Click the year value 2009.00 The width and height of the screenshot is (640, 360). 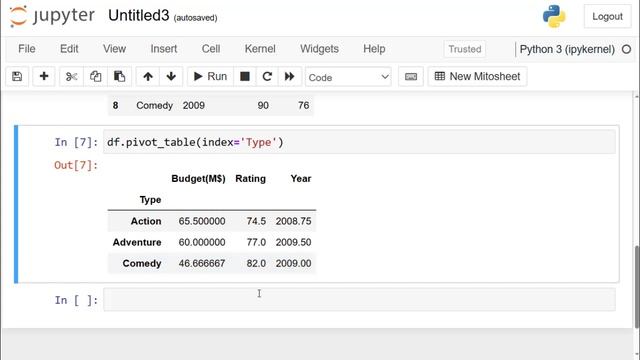[x=293, y=263]
